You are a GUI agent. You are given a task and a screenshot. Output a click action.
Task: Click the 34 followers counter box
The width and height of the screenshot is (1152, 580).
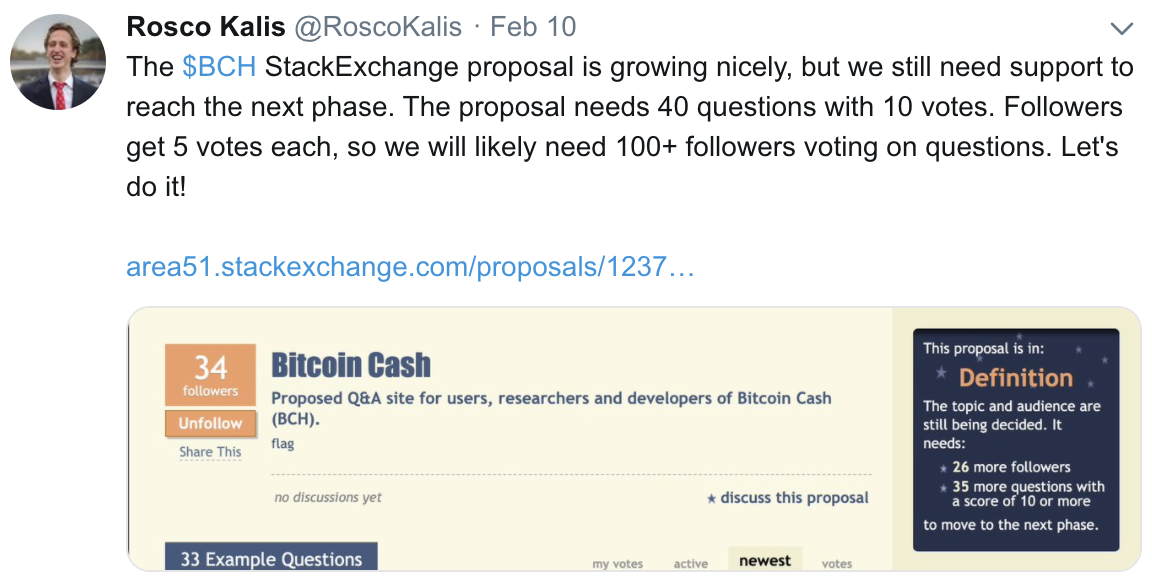[210, 375]
